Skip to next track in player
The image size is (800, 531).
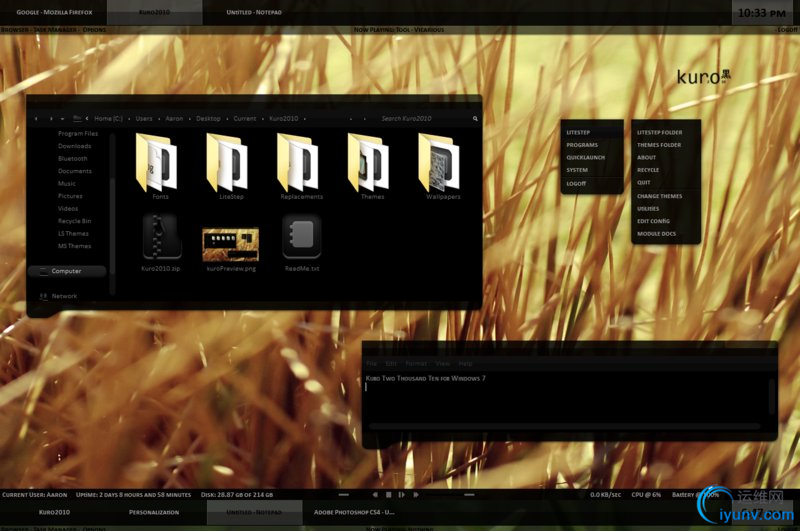pos(416,495)
